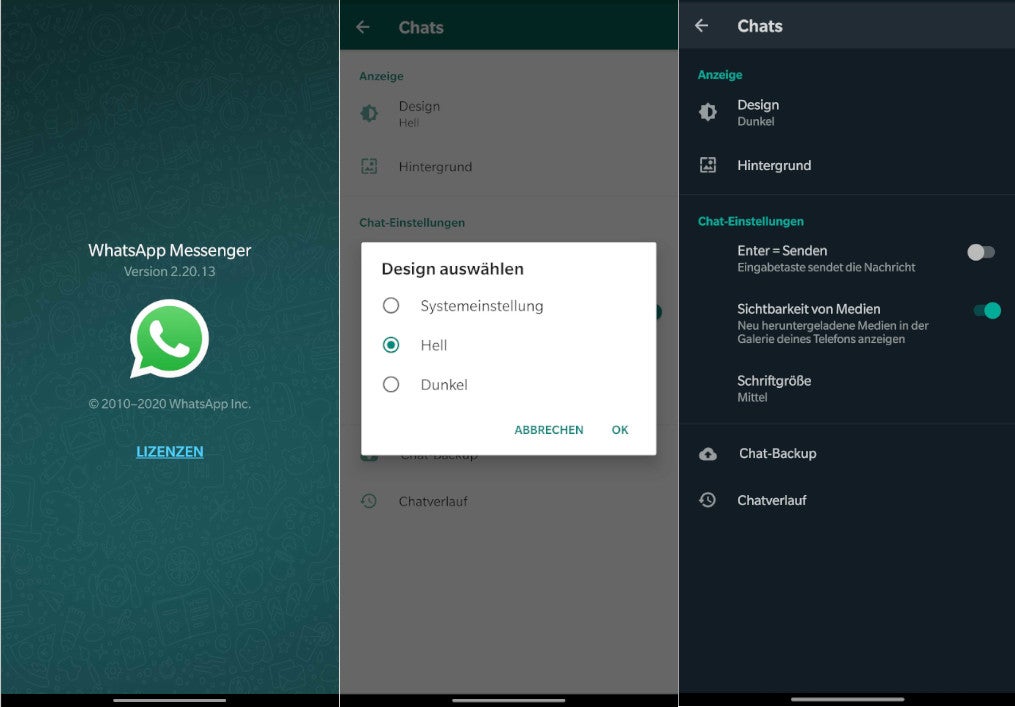Open Schriftgröße setting showing Mittel

tap(847, 388)
